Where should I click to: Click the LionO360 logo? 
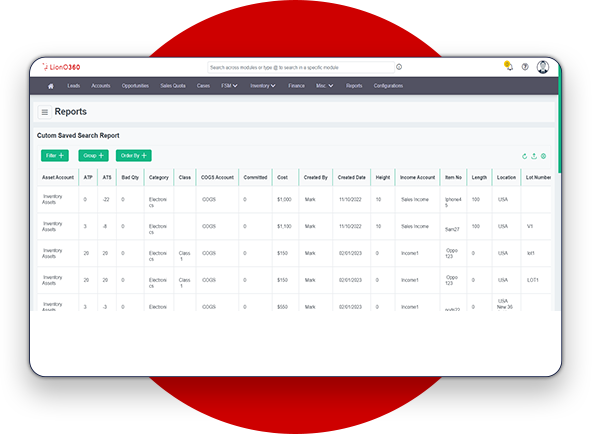click(61, 67)
